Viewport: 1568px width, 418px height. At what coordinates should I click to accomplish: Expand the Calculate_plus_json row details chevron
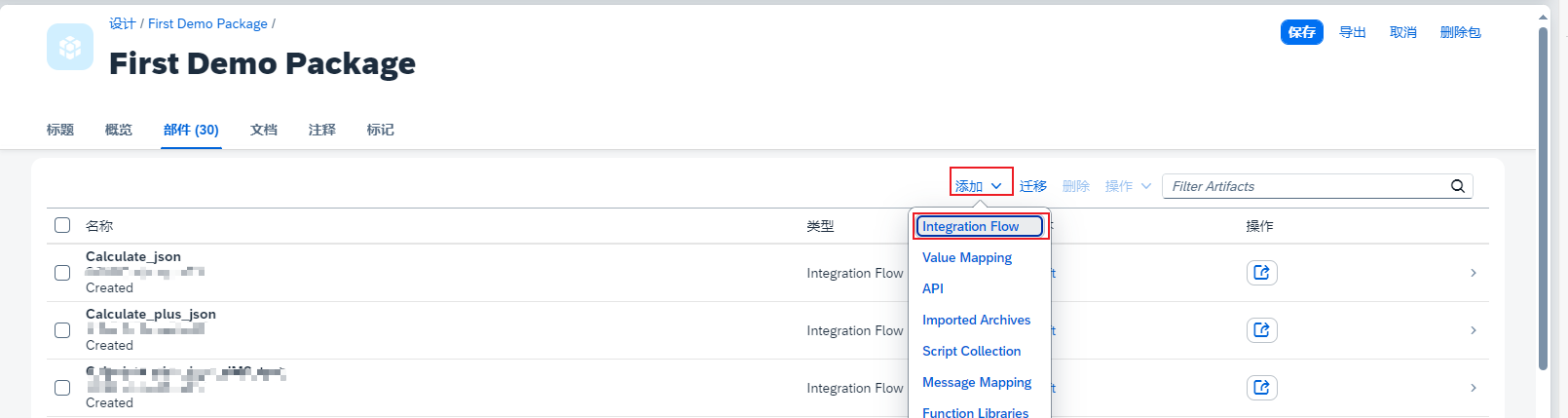1473,330
